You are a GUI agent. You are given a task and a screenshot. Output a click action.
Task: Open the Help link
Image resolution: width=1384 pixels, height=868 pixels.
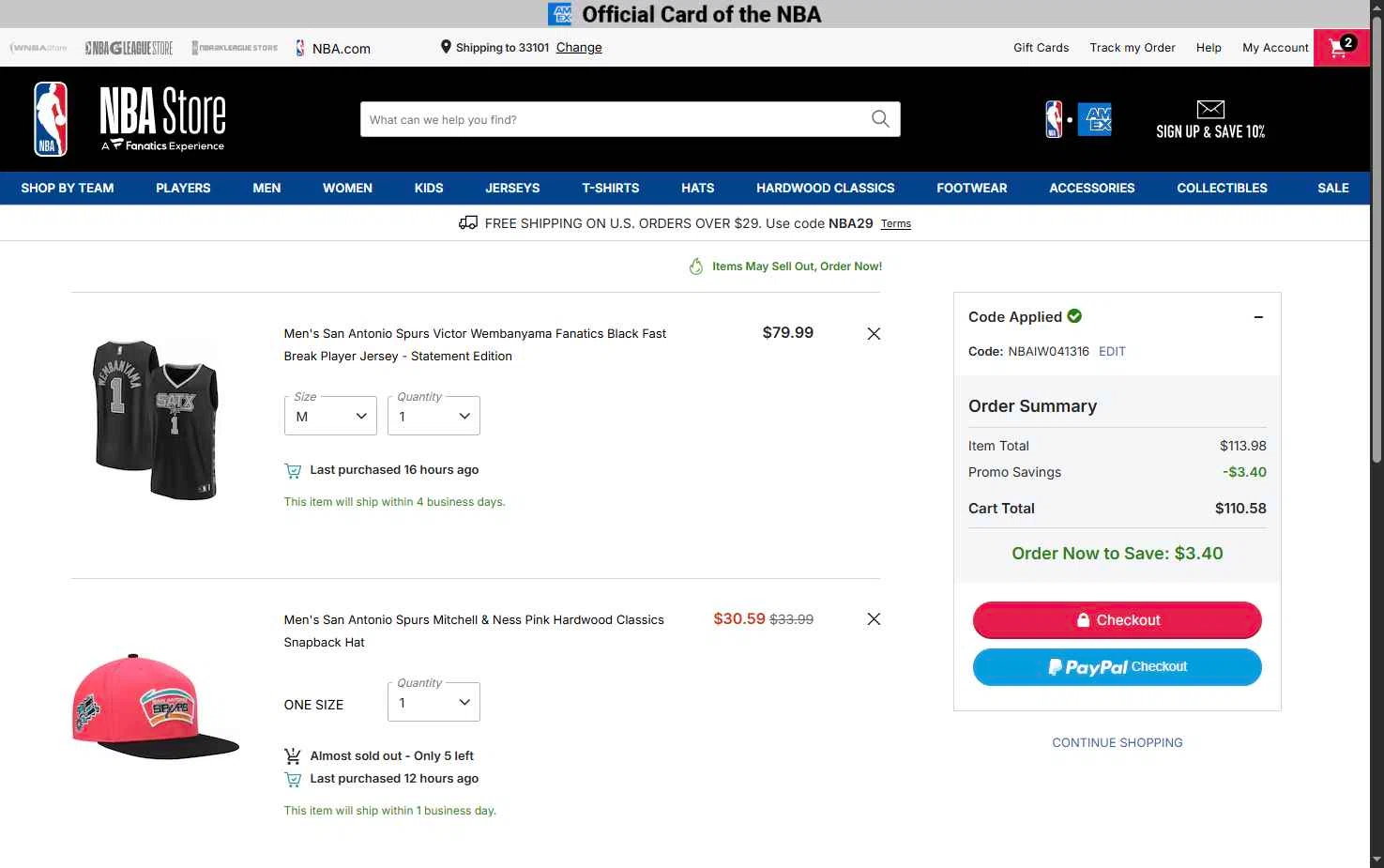1209,48
